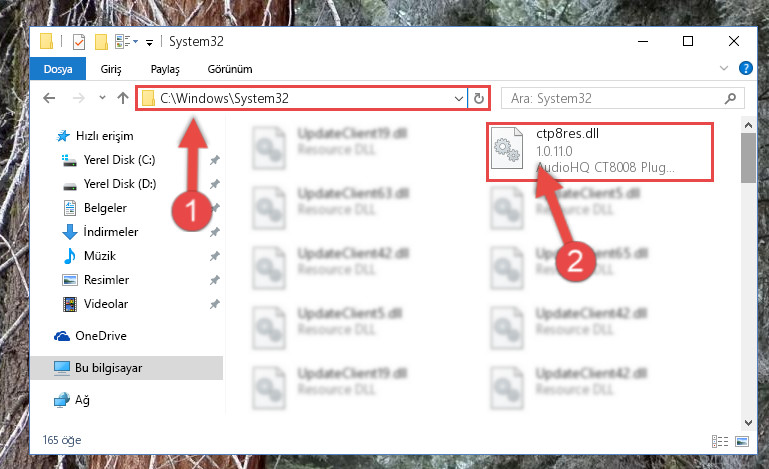769x469 pixels.
Task: Open the Dosya menu tab
Action: coord(58,69)
